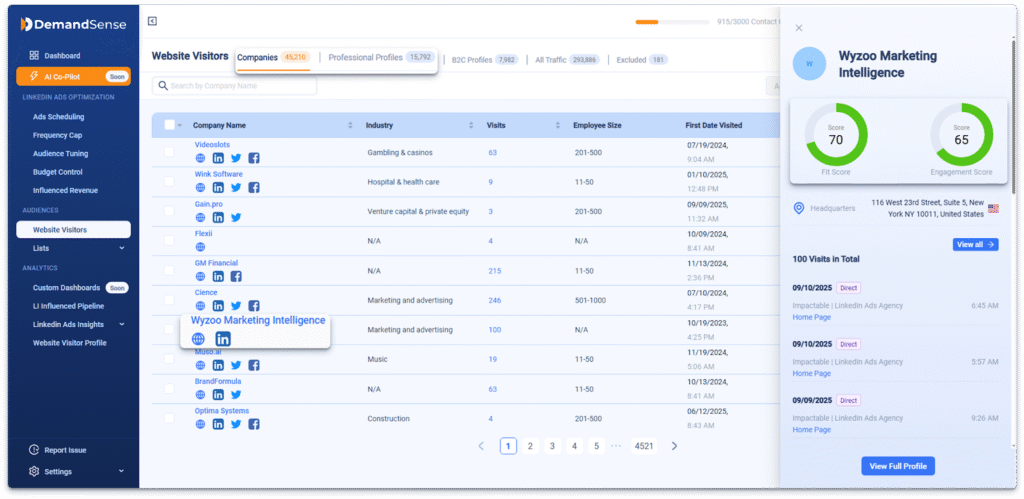This screenshot has width=1024, height=499.
Task: Click Wink Software Twitter icon
Action: tap(236, 187)
